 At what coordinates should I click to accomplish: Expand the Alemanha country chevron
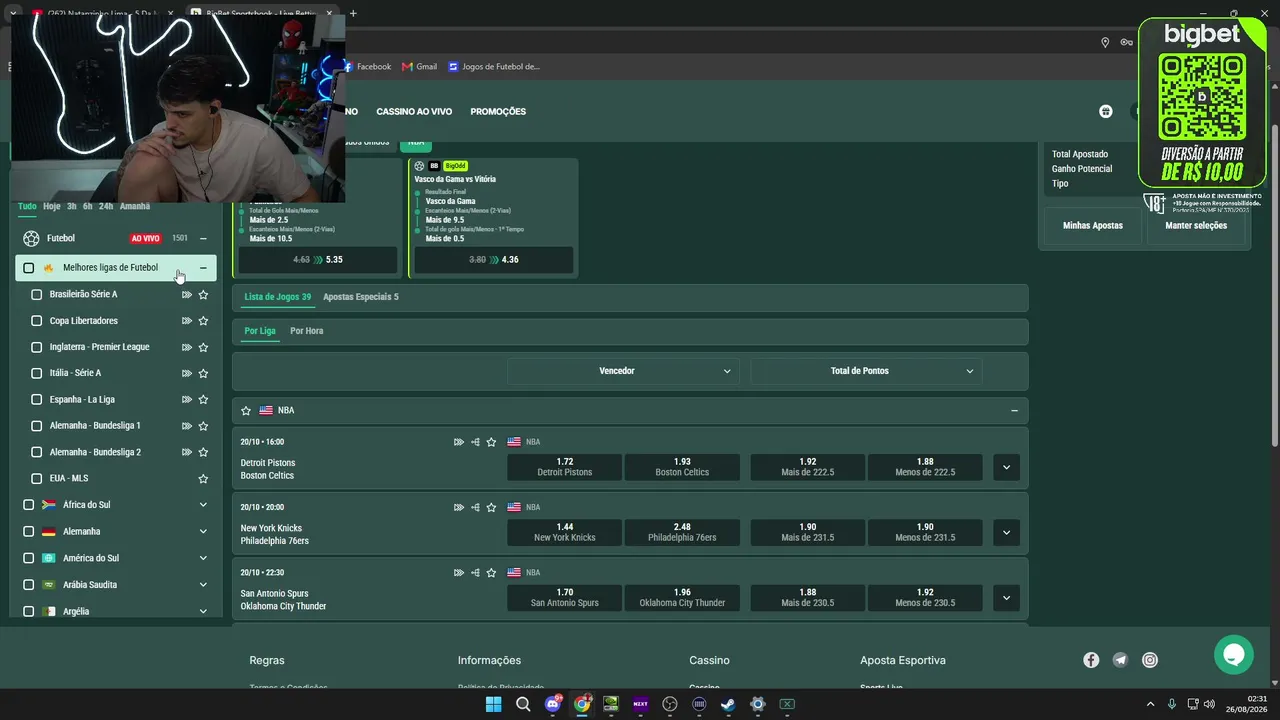click(203, 532)
